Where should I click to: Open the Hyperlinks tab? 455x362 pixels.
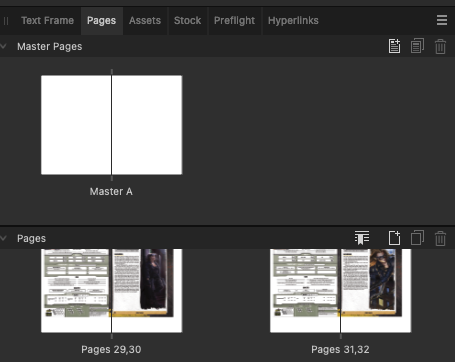[x=293, y=21]
